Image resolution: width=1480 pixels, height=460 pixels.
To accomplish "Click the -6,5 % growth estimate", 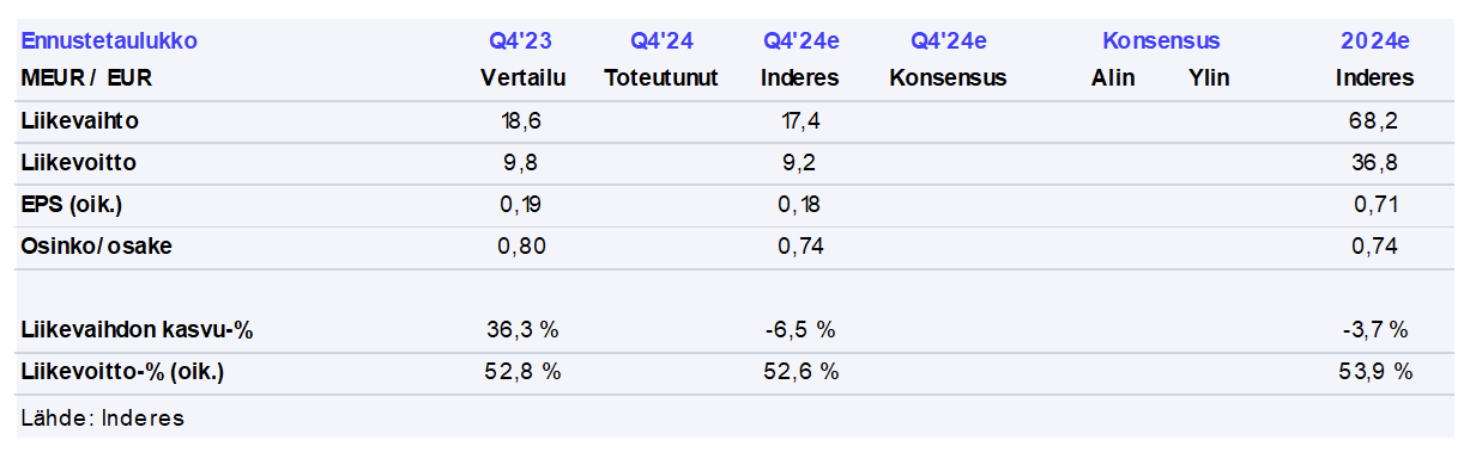I will (x=800, y=330).
